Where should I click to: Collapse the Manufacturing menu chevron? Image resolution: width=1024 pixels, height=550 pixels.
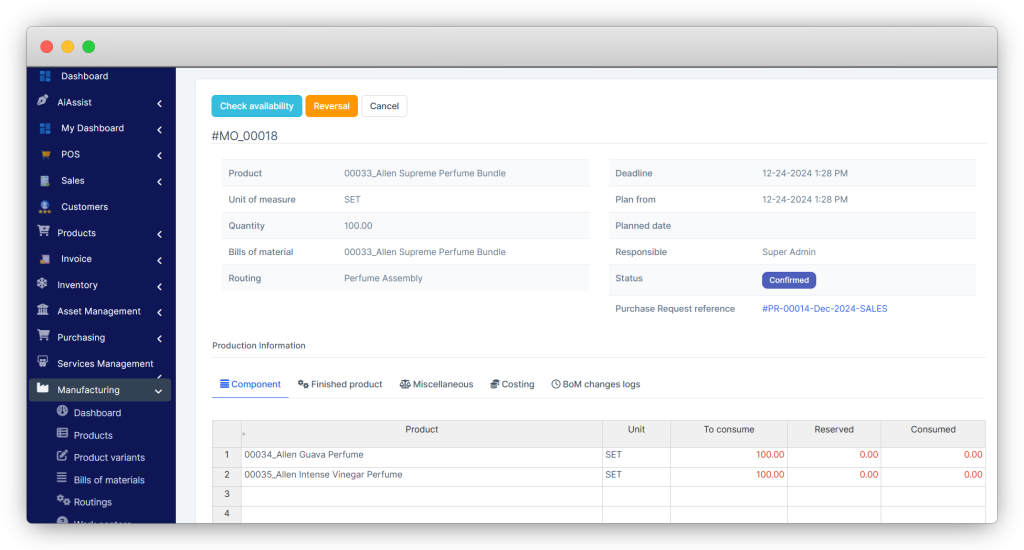tap(158, 390)
